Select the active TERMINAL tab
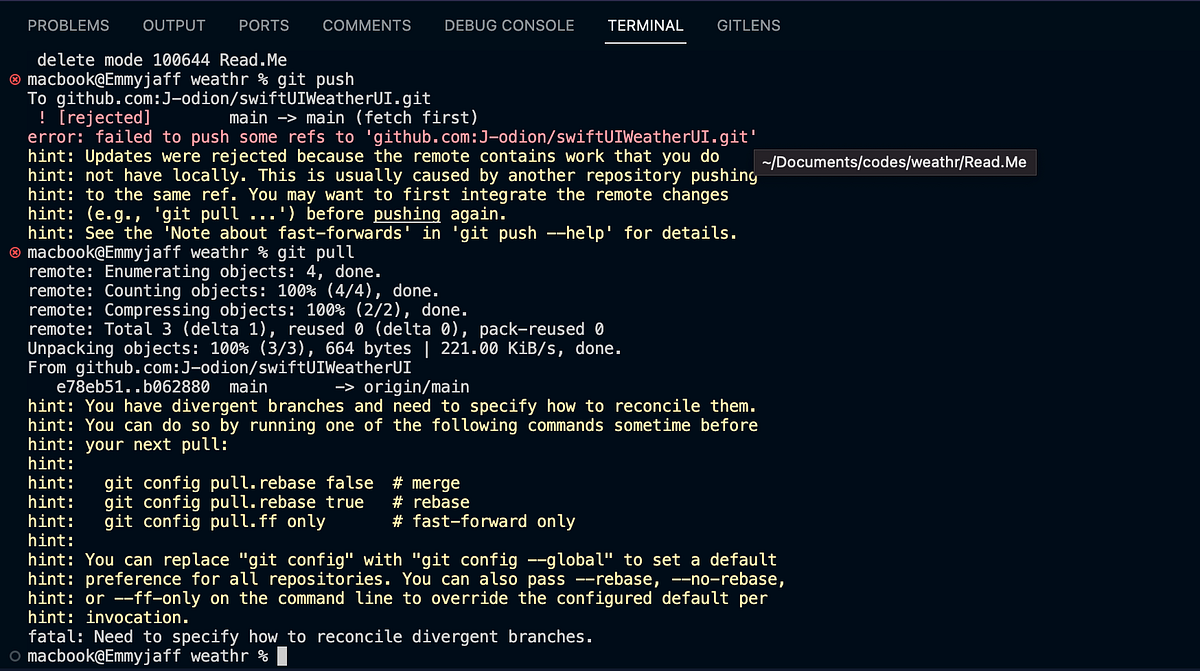The image size is (1200, 671). tap(645, 25)
